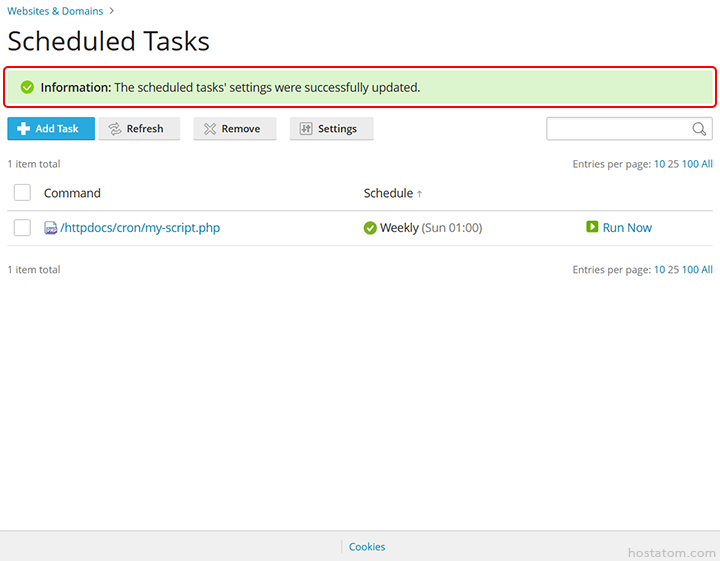
Task: Open the /httpdocs/cron/my-script.php task link
Action: (x=140, y=228)
